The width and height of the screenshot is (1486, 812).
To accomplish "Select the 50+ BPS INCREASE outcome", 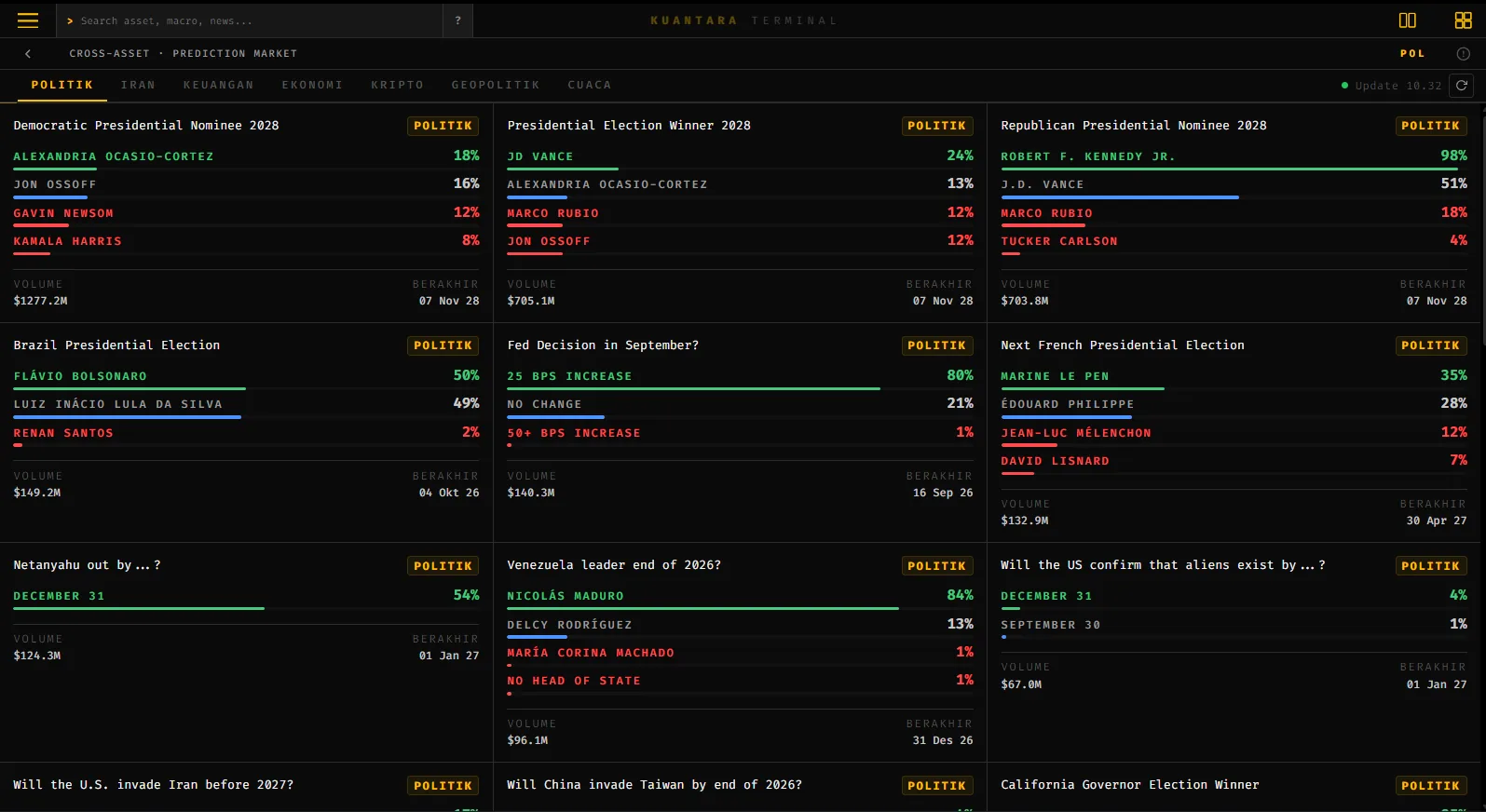I will click(x=740, y=434).
